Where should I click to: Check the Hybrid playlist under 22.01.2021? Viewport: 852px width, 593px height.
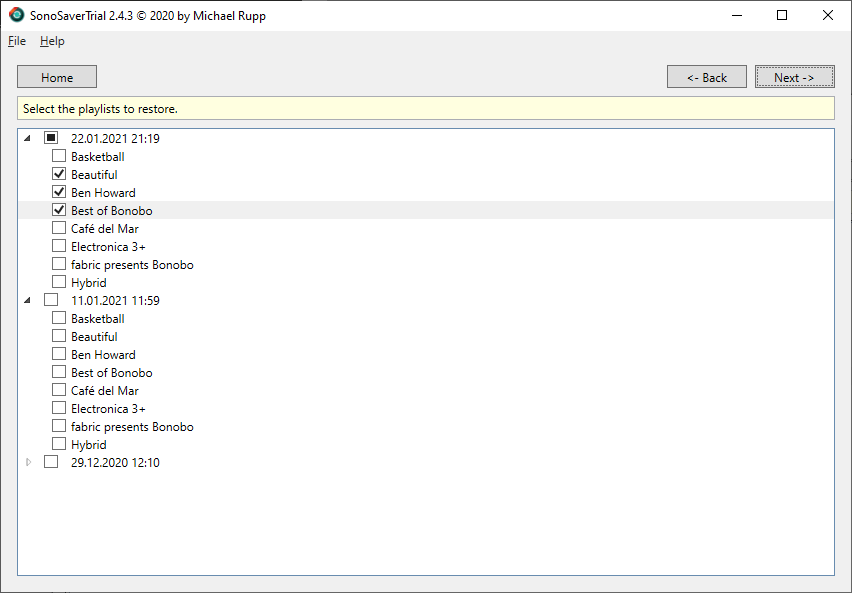[x=58, y=282]
